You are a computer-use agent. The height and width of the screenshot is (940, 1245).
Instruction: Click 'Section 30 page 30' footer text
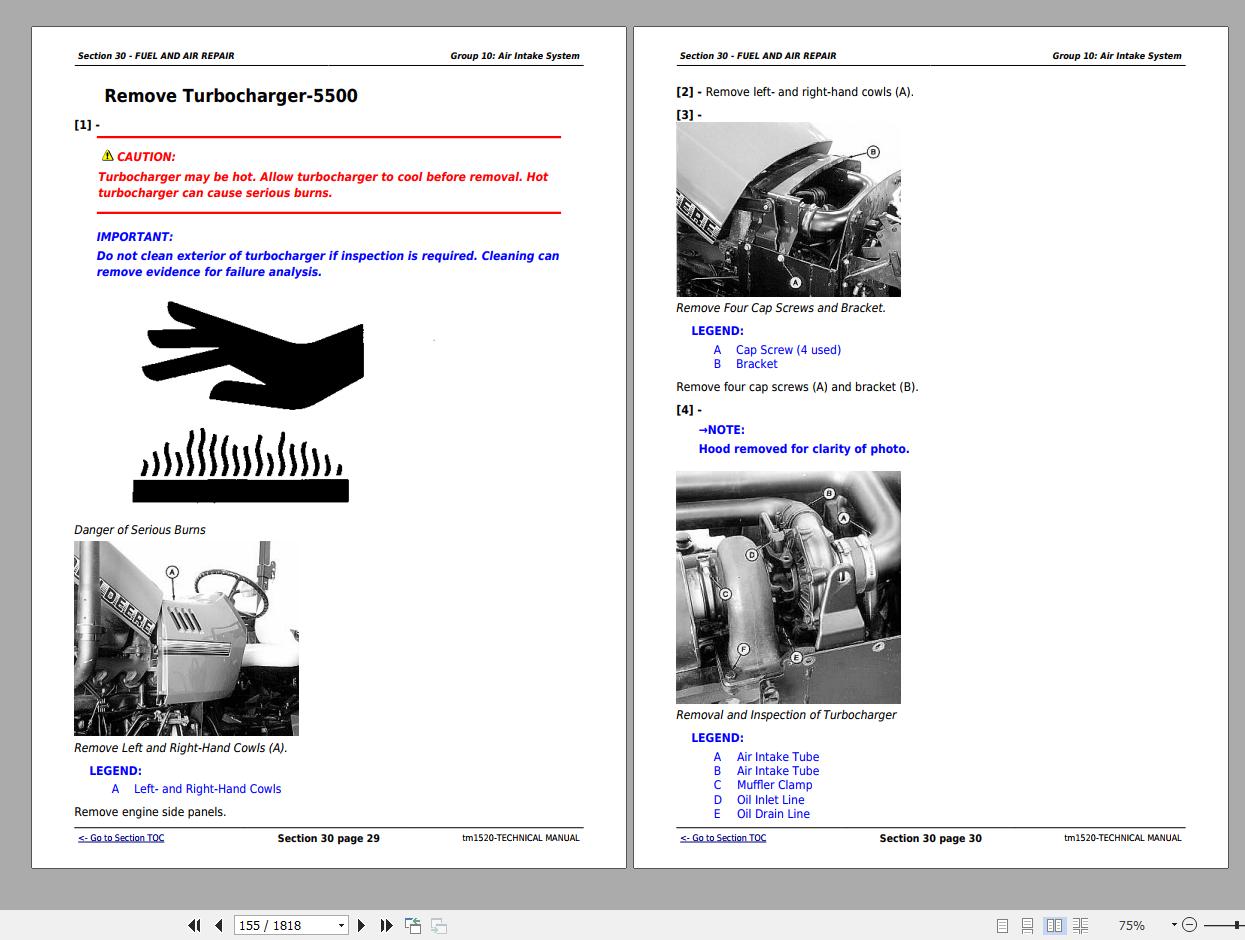click(x=930, y=838)
